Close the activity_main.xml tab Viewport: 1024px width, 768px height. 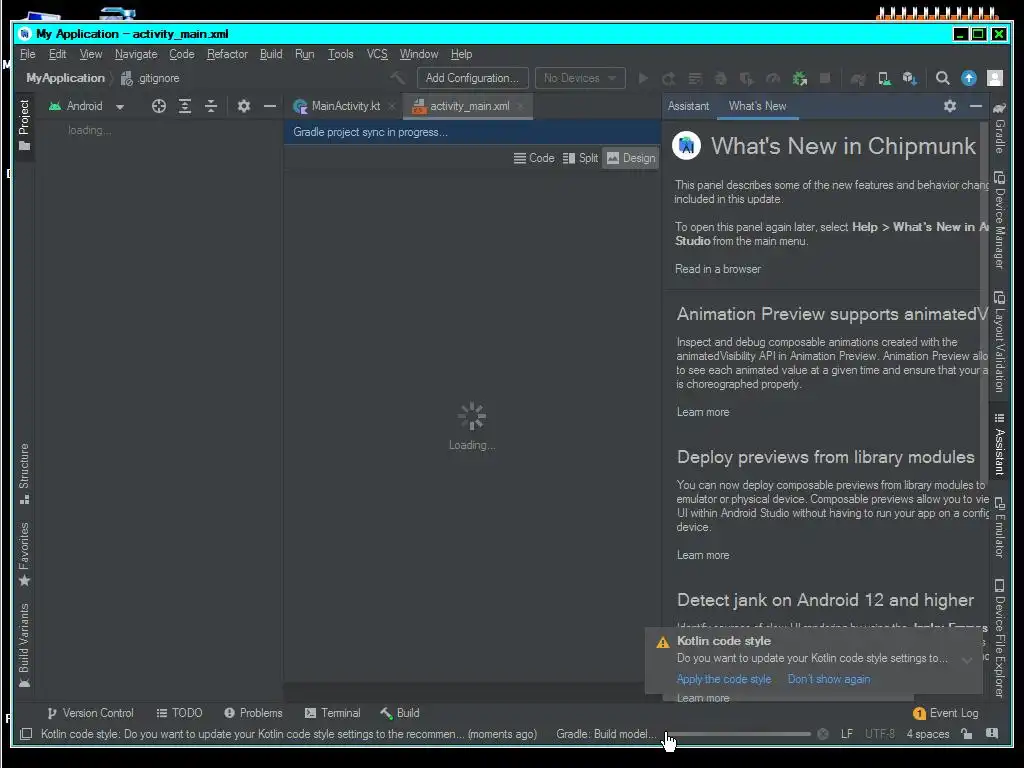tap(520, 106)
